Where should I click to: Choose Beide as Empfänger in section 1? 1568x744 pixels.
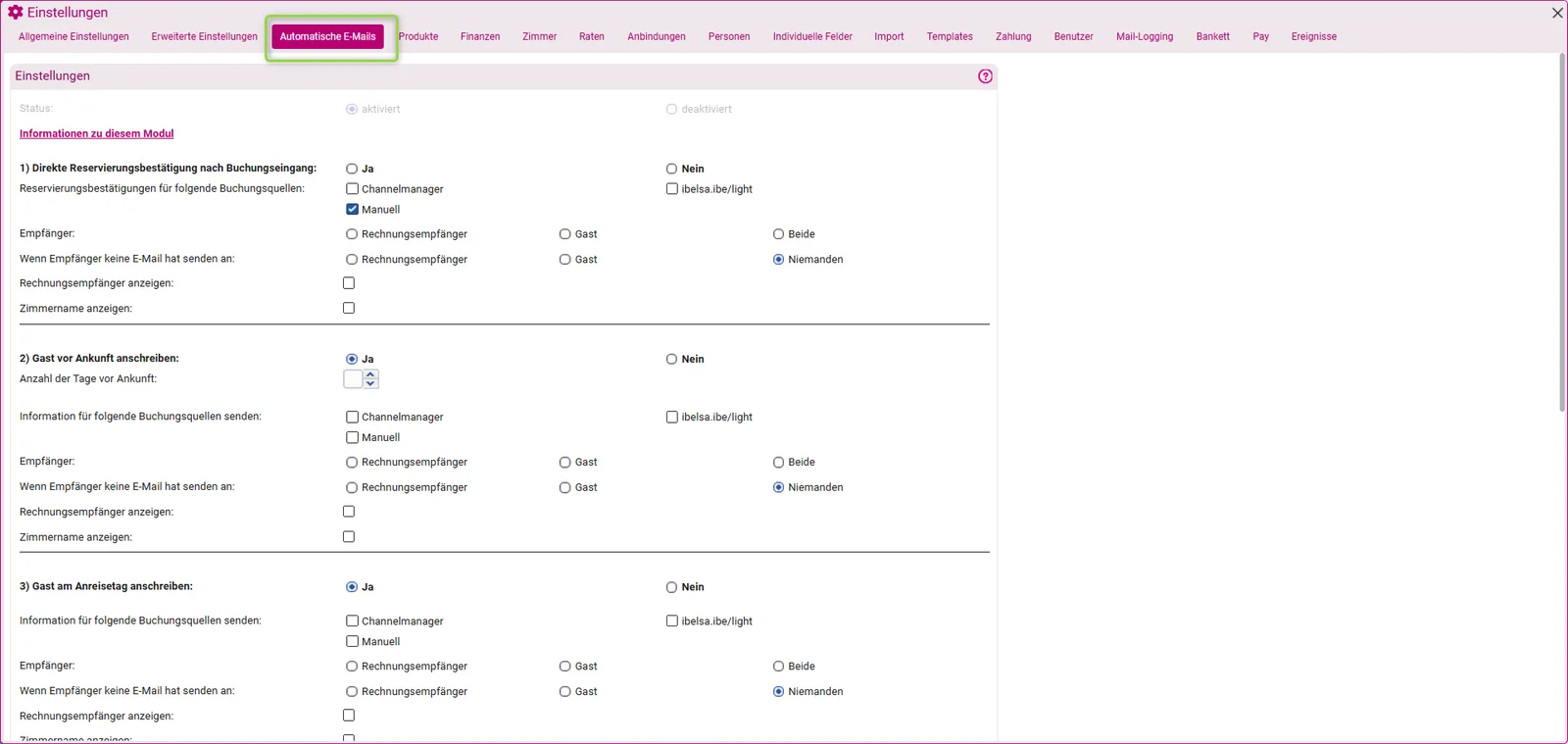(x=778, y=234)
